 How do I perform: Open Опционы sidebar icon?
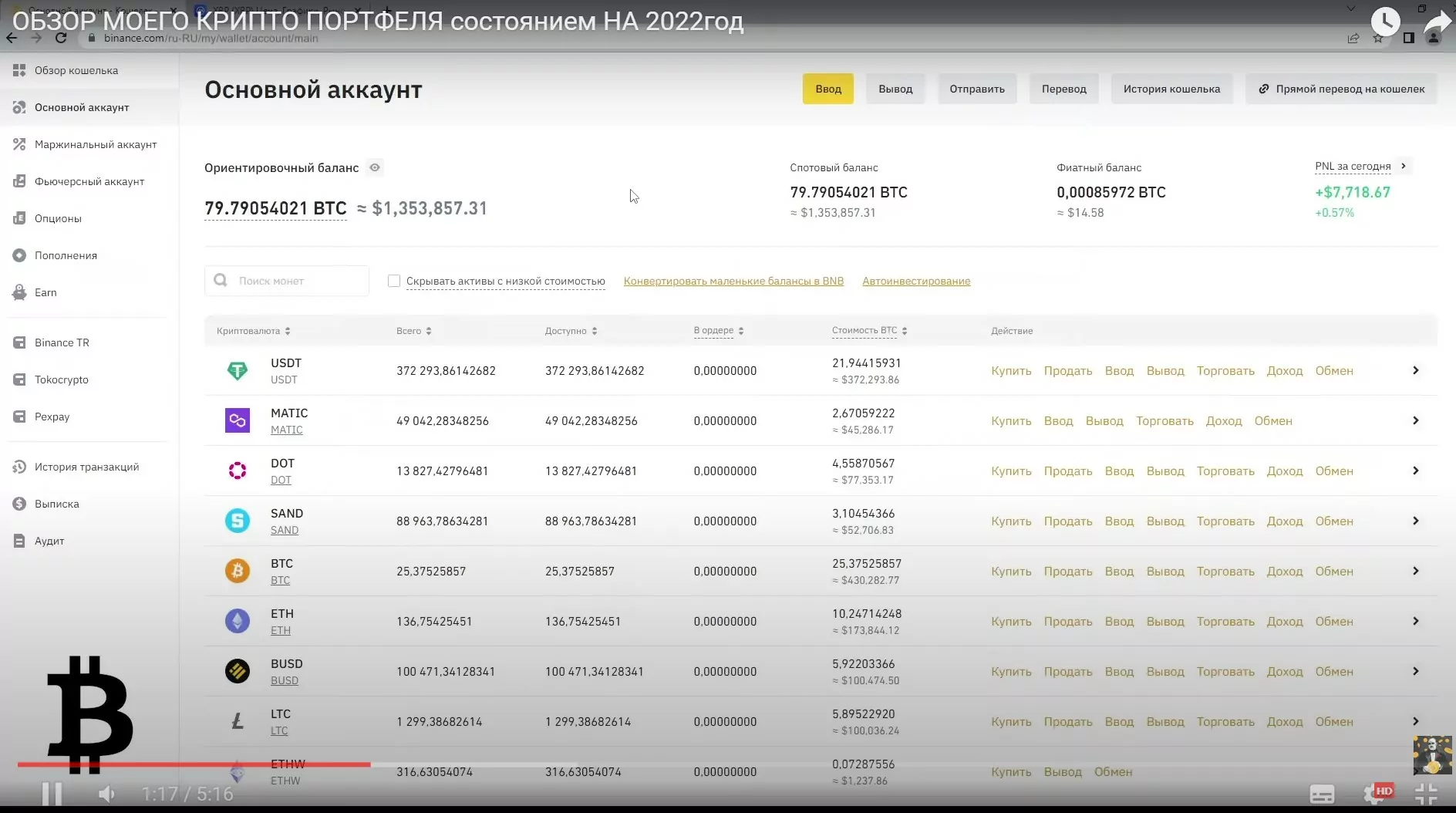point(19,218)
